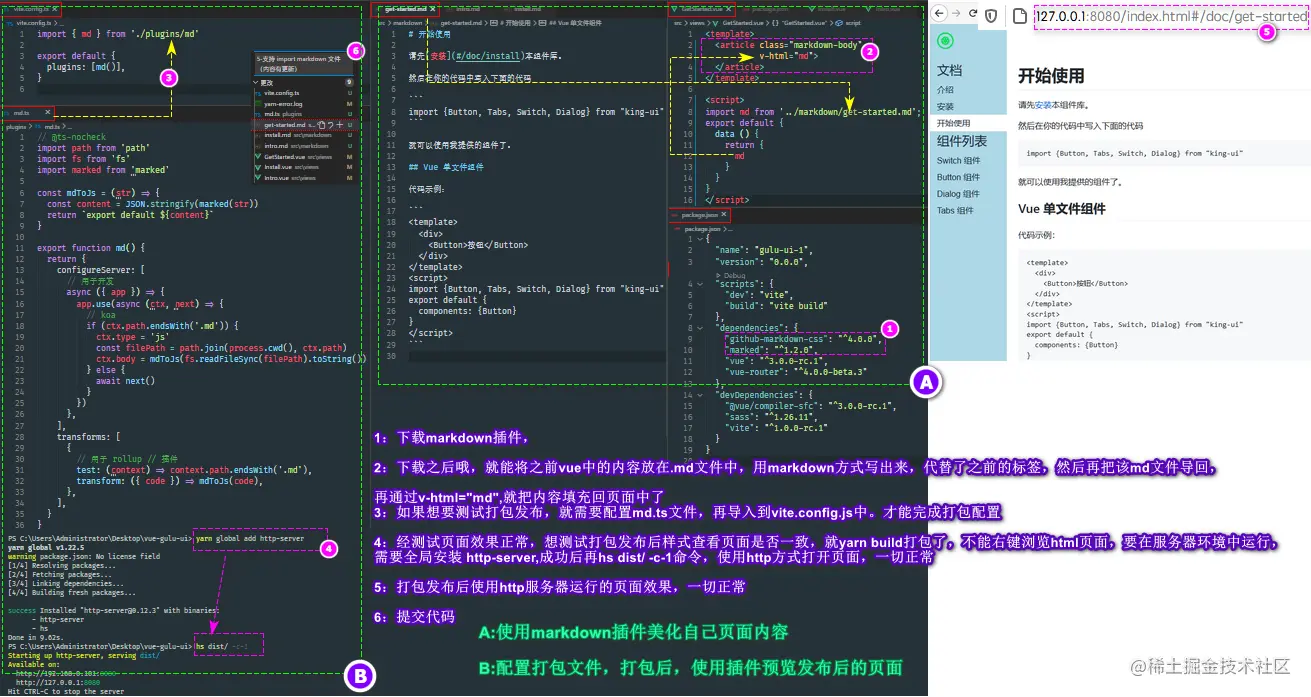Image resolution: width=1311 pixels, height=697 pixels.
Task: Click the changes count badge 9
Action: pyautogui.click(x=349, y=82)
